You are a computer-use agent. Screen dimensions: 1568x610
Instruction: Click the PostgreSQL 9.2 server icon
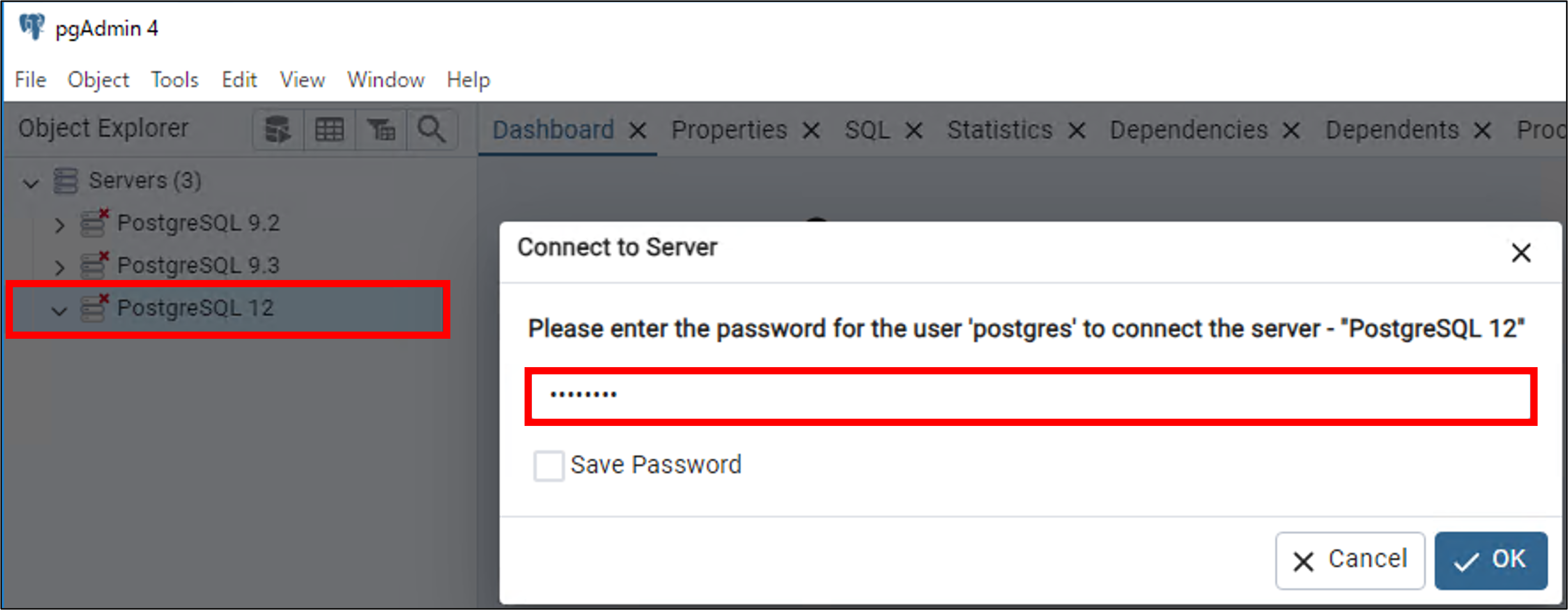click(95, 223)
